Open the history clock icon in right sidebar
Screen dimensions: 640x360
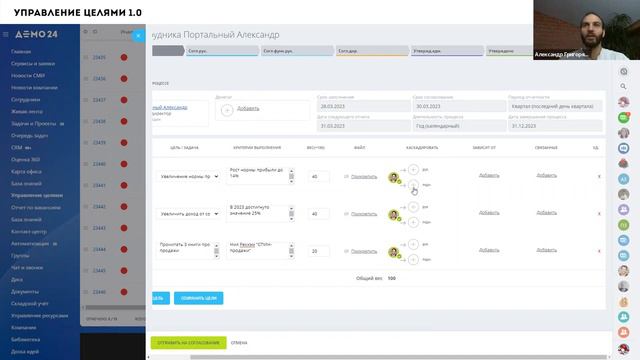(623, 71)
